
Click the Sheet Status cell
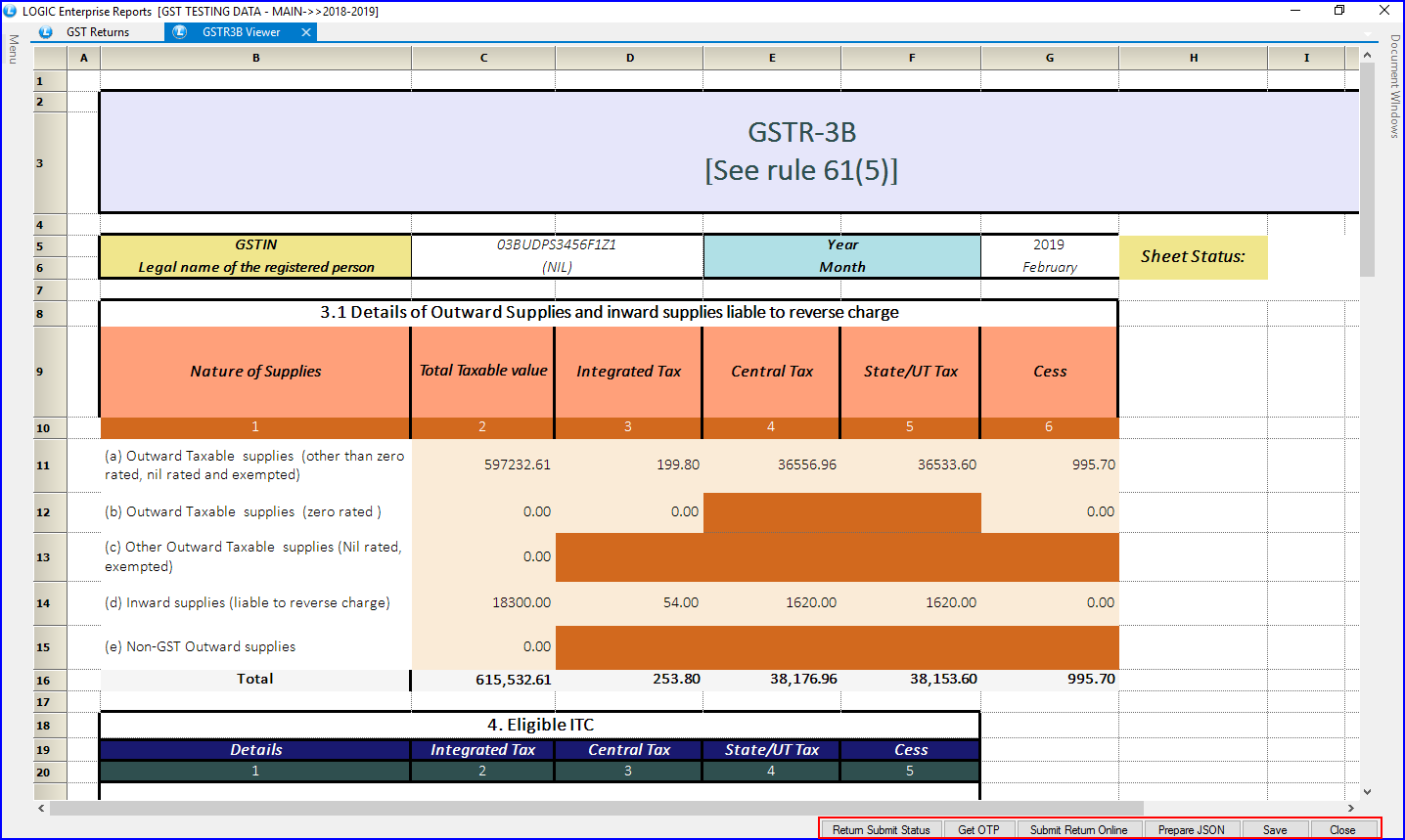click(1194, 257)
